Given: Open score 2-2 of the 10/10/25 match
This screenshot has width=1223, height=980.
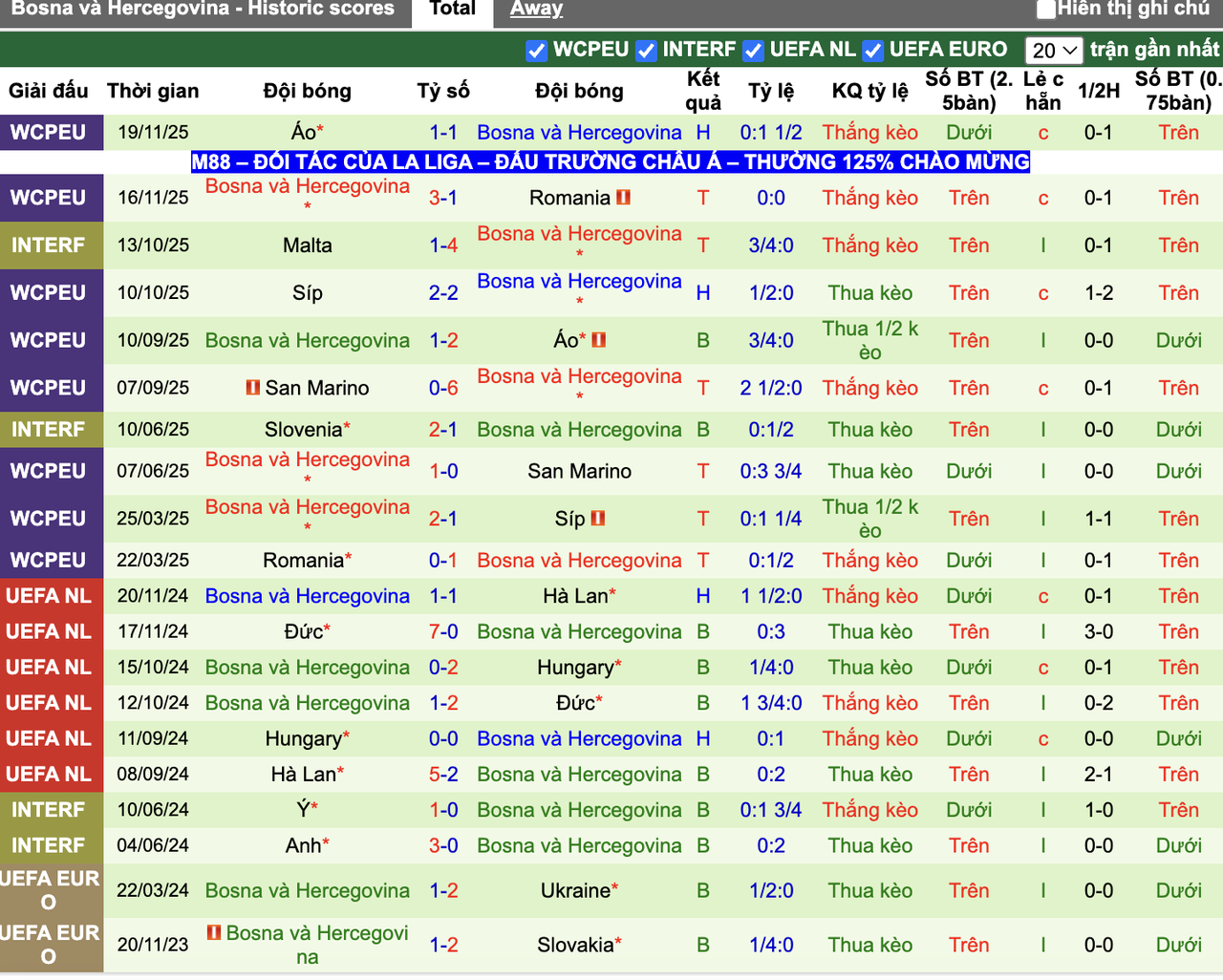Looking at the screenshot, I should click(x=443, y=293).
